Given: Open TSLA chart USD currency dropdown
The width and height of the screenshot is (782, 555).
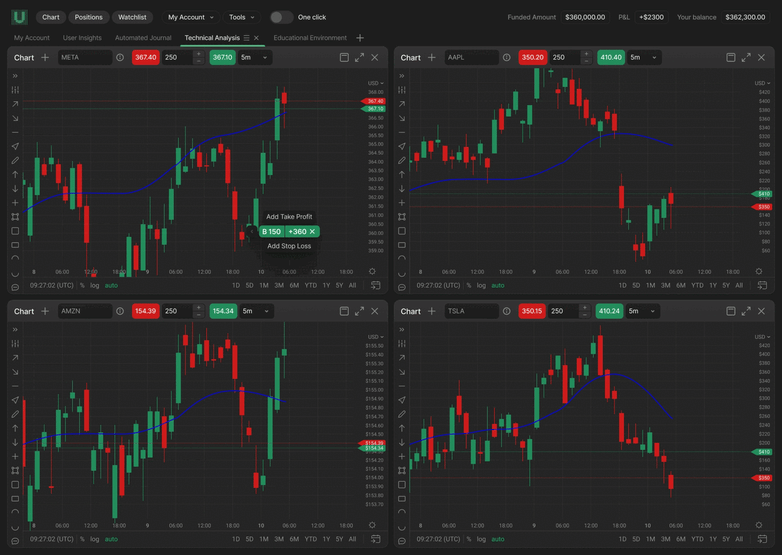Looking at the screenshot, I should pyautogui.click(x=763, y=337).
